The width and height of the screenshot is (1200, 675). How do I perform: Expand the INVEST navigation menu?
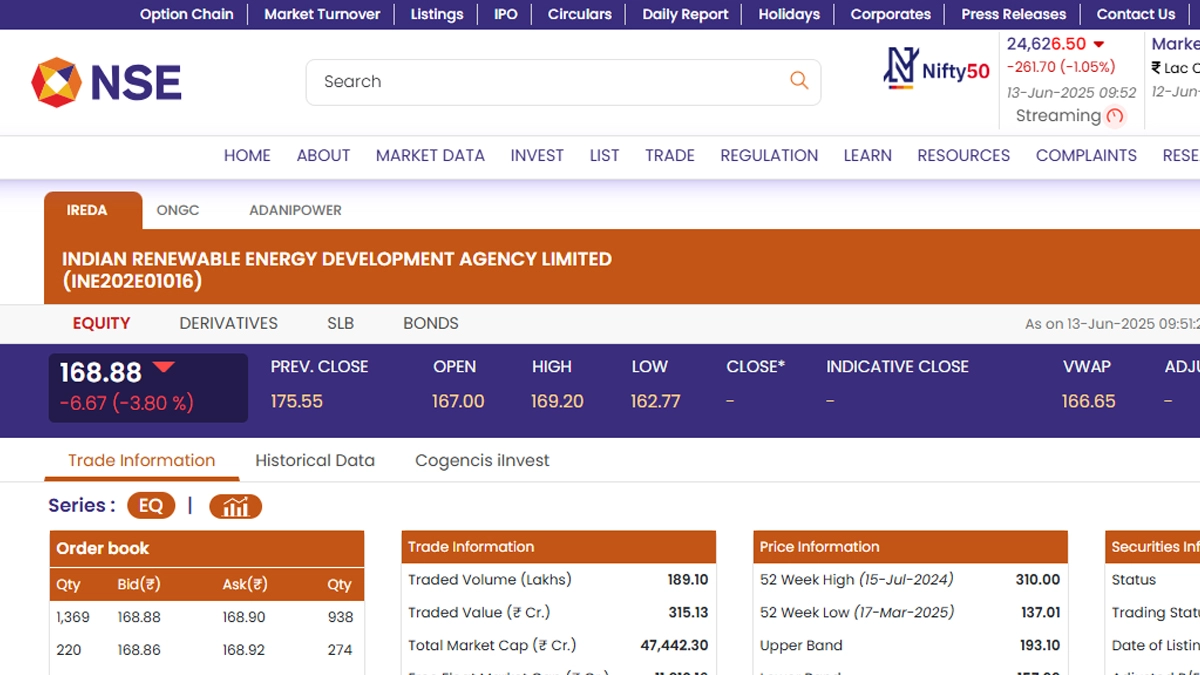tap(537, 155)
